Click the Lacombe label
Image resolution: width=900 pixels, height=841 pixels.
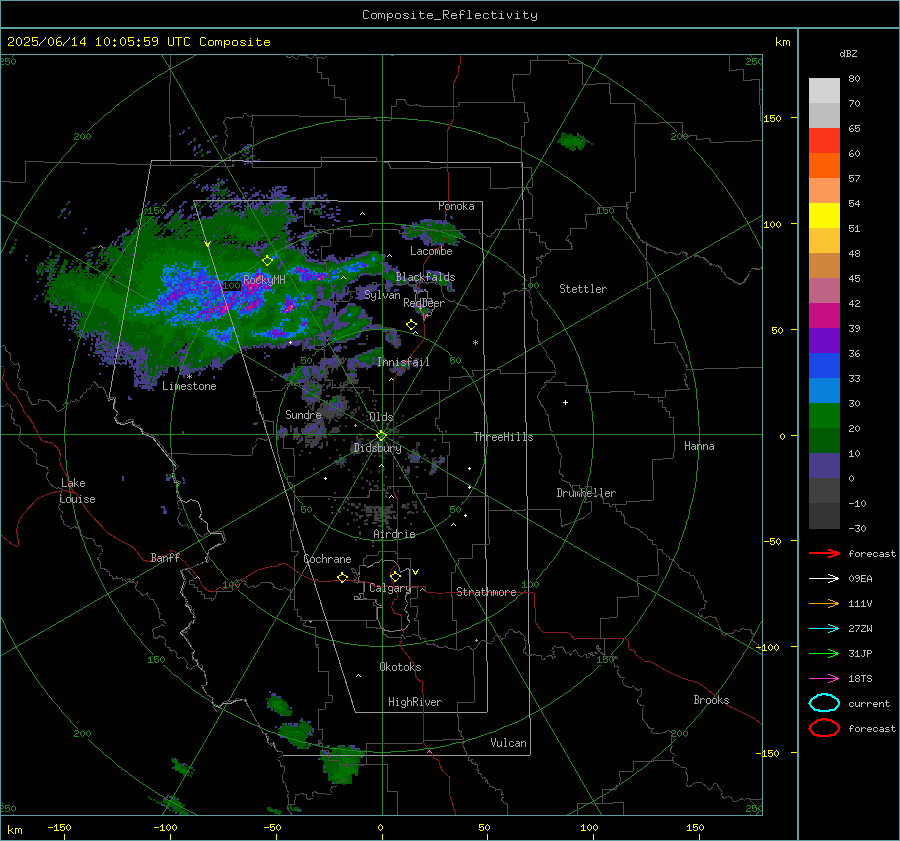pyautogui.click(x=431, y=251)
